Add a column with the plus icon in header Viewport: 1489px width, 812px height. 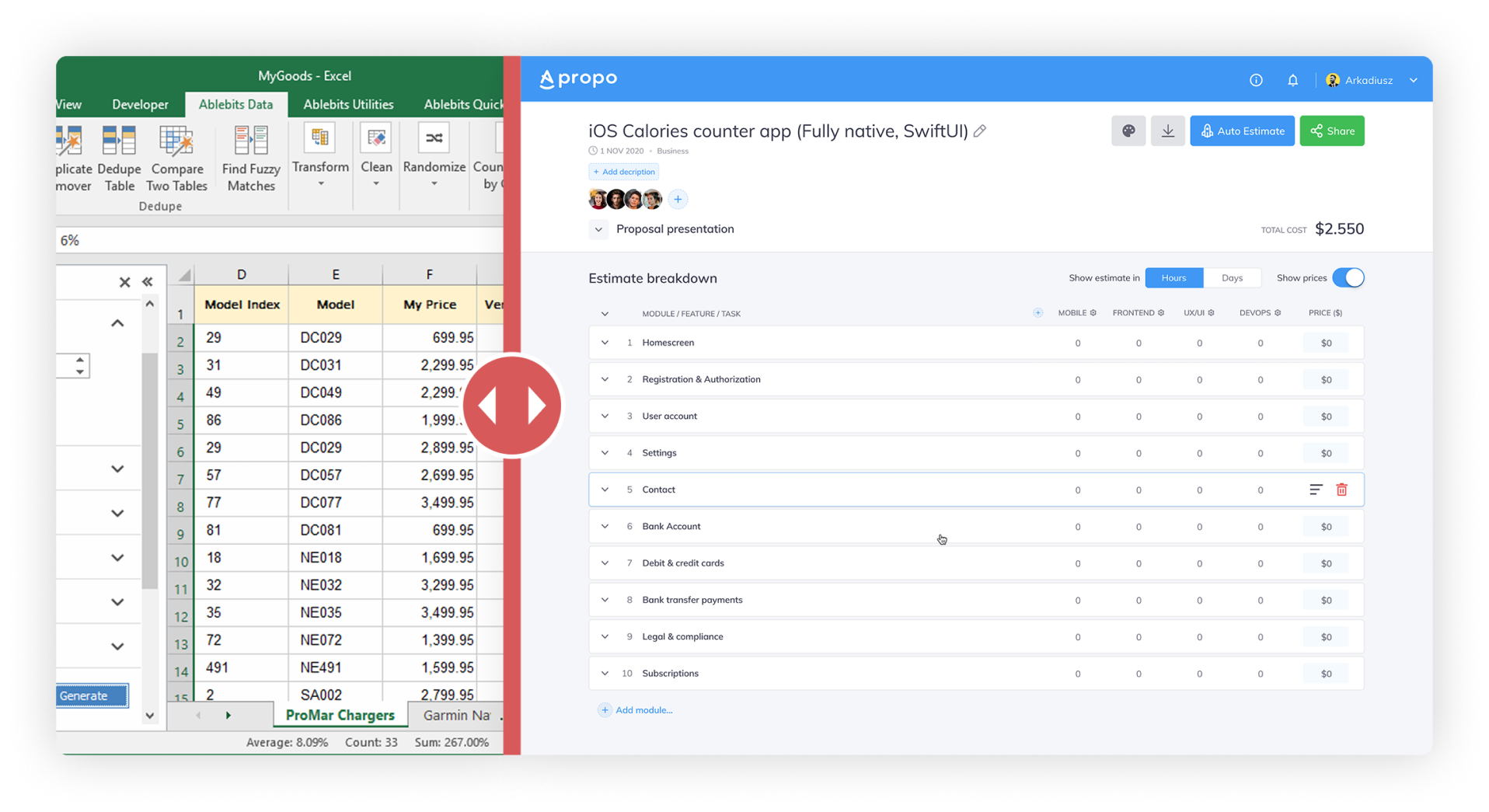point(1037,313)
